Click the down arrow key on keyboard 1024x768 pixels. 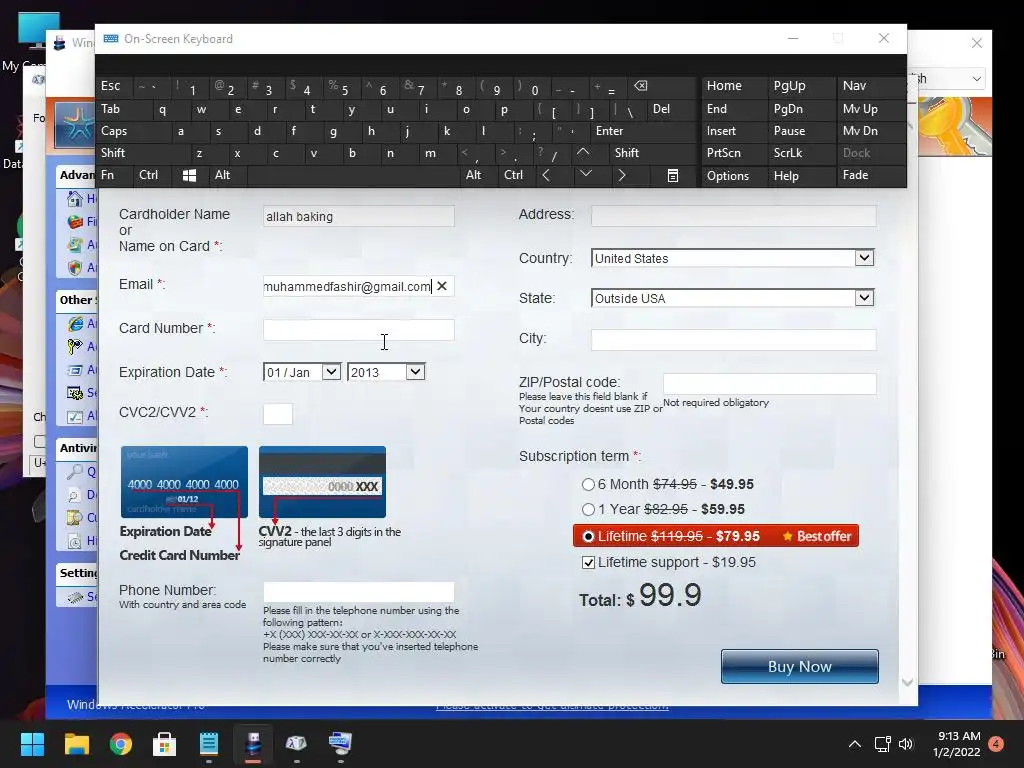point(585,174)
